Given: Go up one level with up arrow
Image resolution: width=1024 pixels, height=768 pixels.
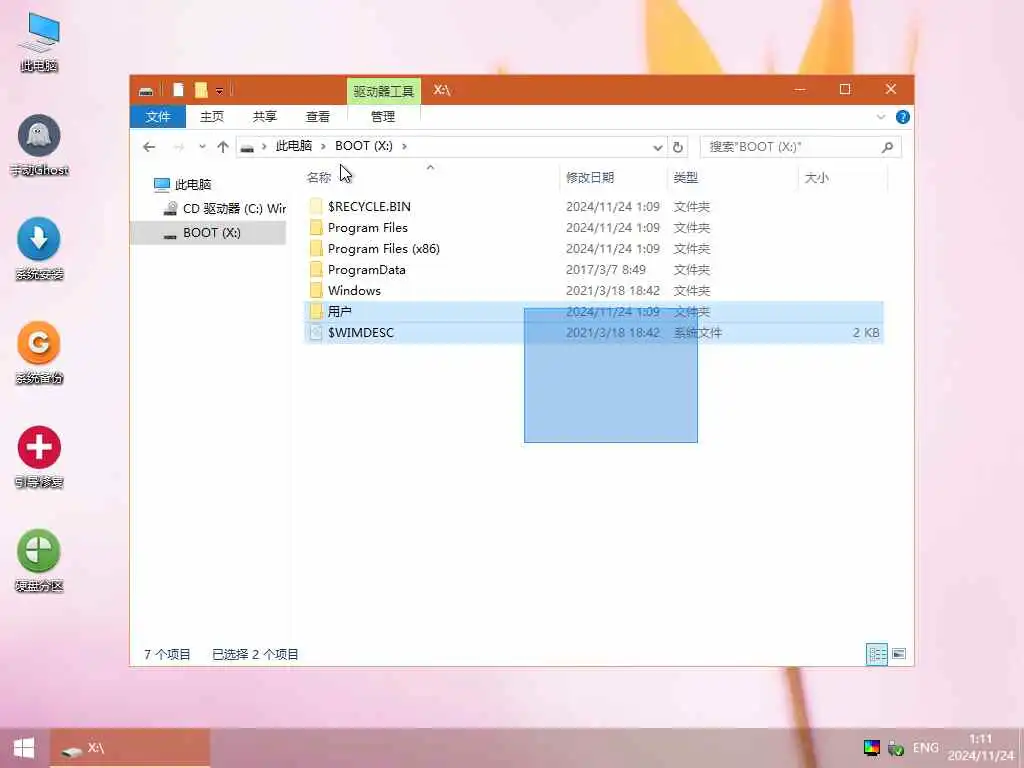Looking at the screenshot, I should tap(223, 147).
